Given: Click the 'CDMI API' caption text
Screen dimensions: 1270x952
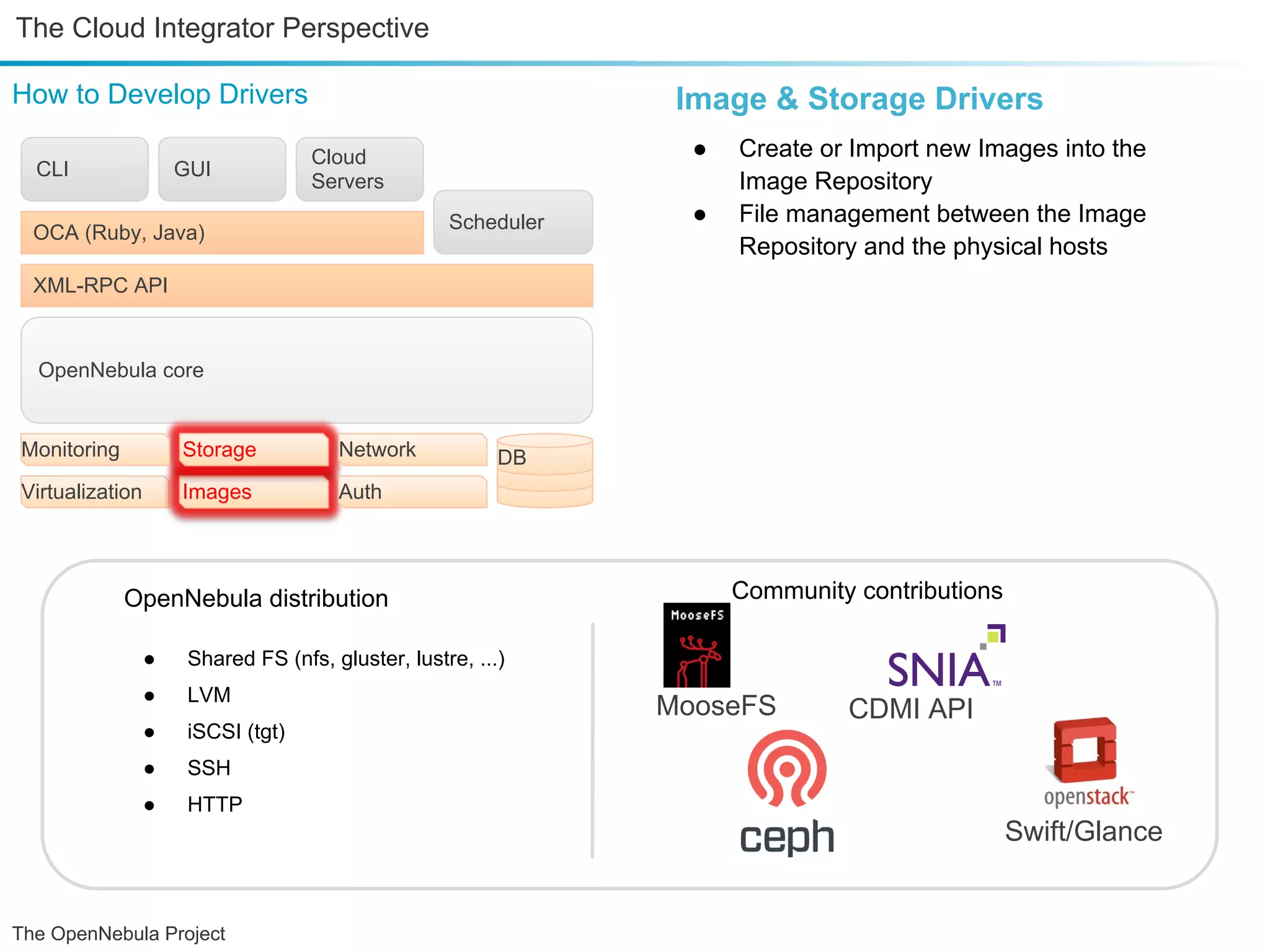Looking at the screenshot, I should coord(911,708).
